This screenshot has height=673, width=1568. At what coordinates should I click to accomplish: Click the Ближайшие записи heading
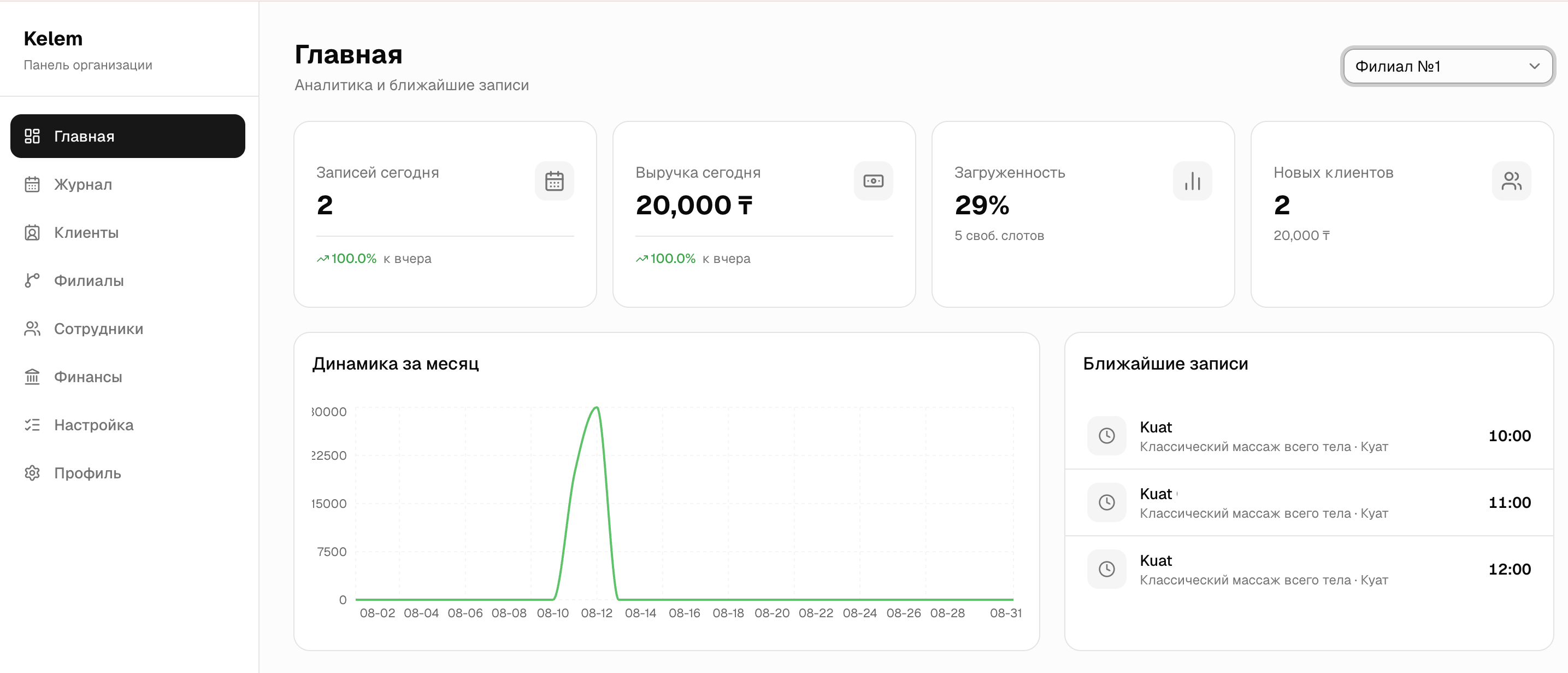point(1165,364)
